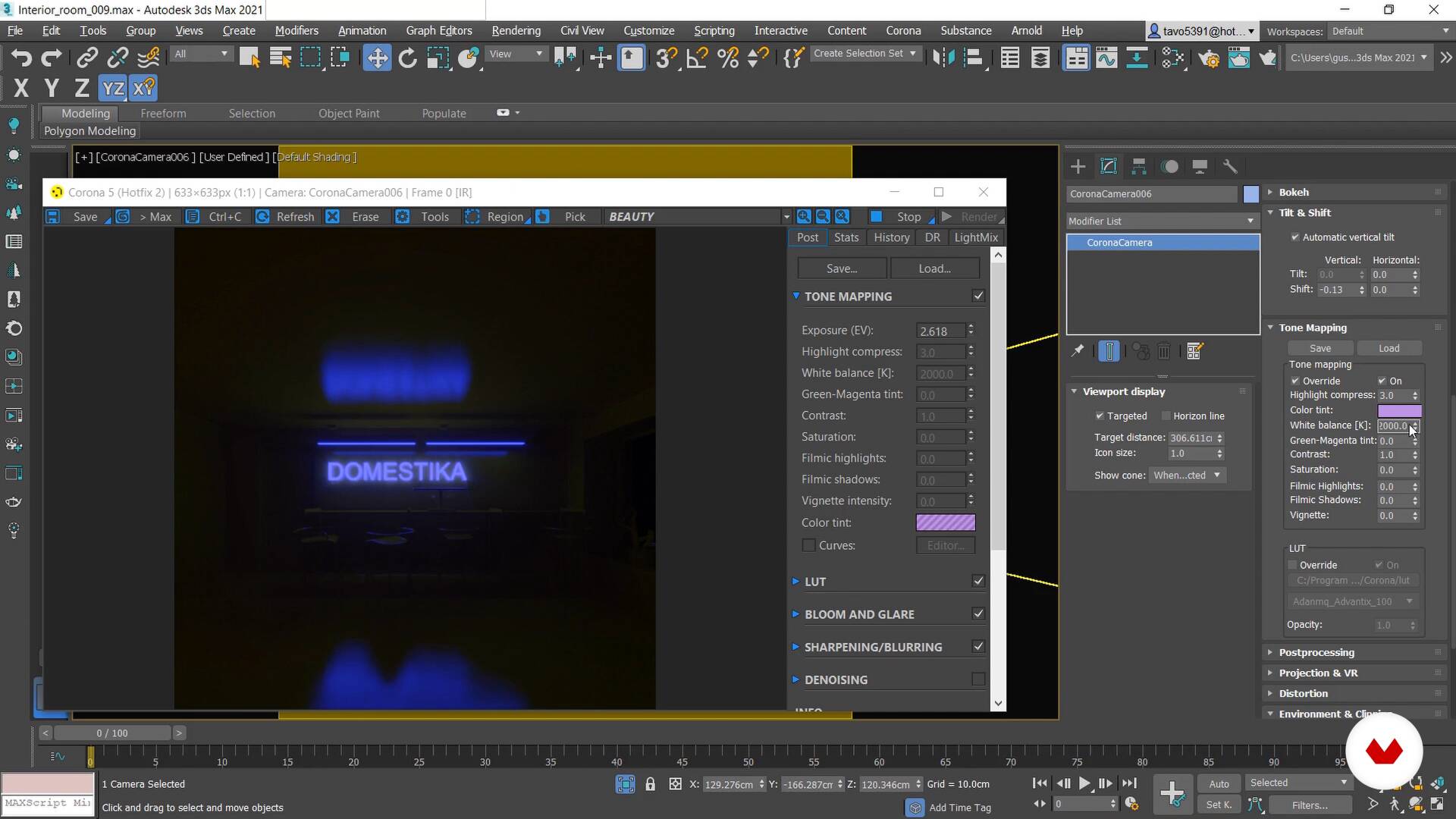Select the Move transform tool

[377, 58]
